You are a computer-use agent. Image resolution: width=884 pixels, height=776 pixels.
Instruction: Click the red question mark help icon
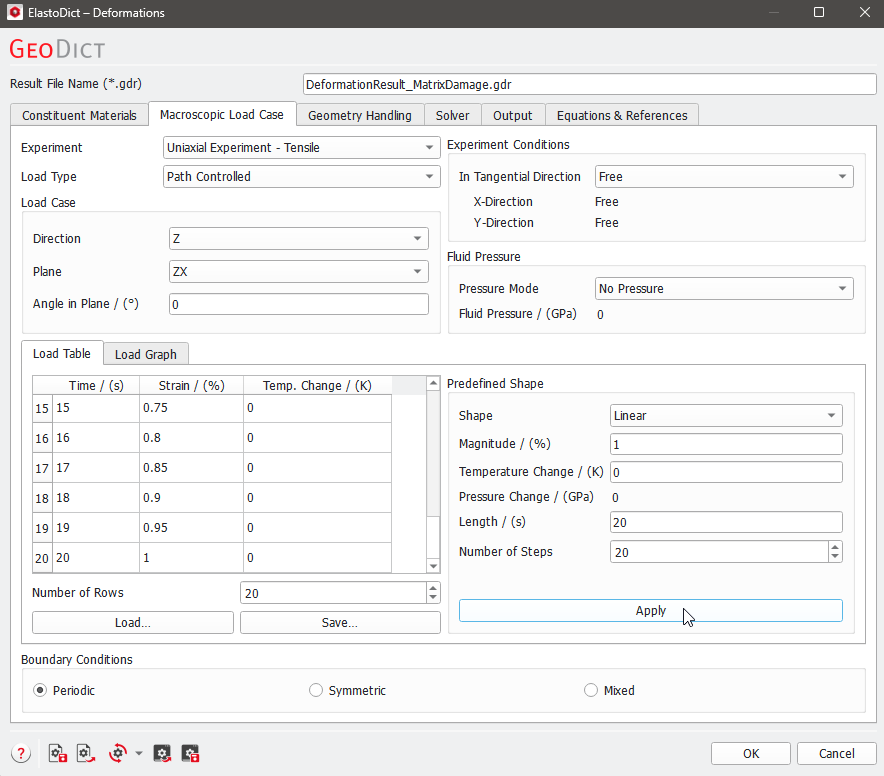coord(22,754)
